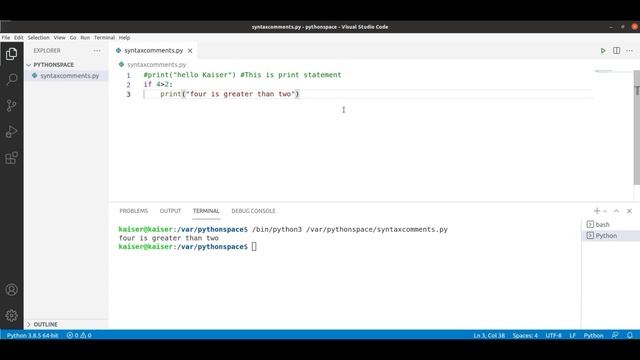The image size is (640, 360).
Task: Open the File menu
Action: tap(6, 38)
